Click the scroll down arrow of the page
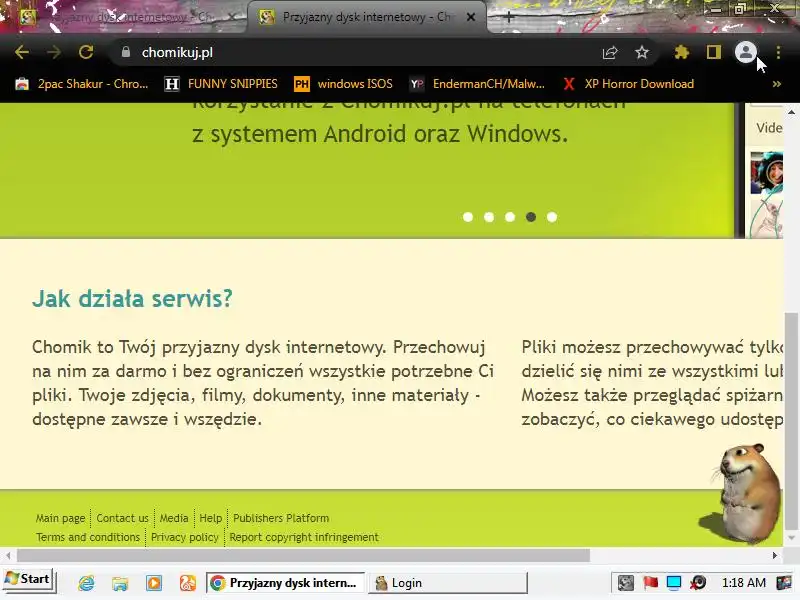Image resolution: width=800 pixels, height=600 pixels. [x=791, y=538]
